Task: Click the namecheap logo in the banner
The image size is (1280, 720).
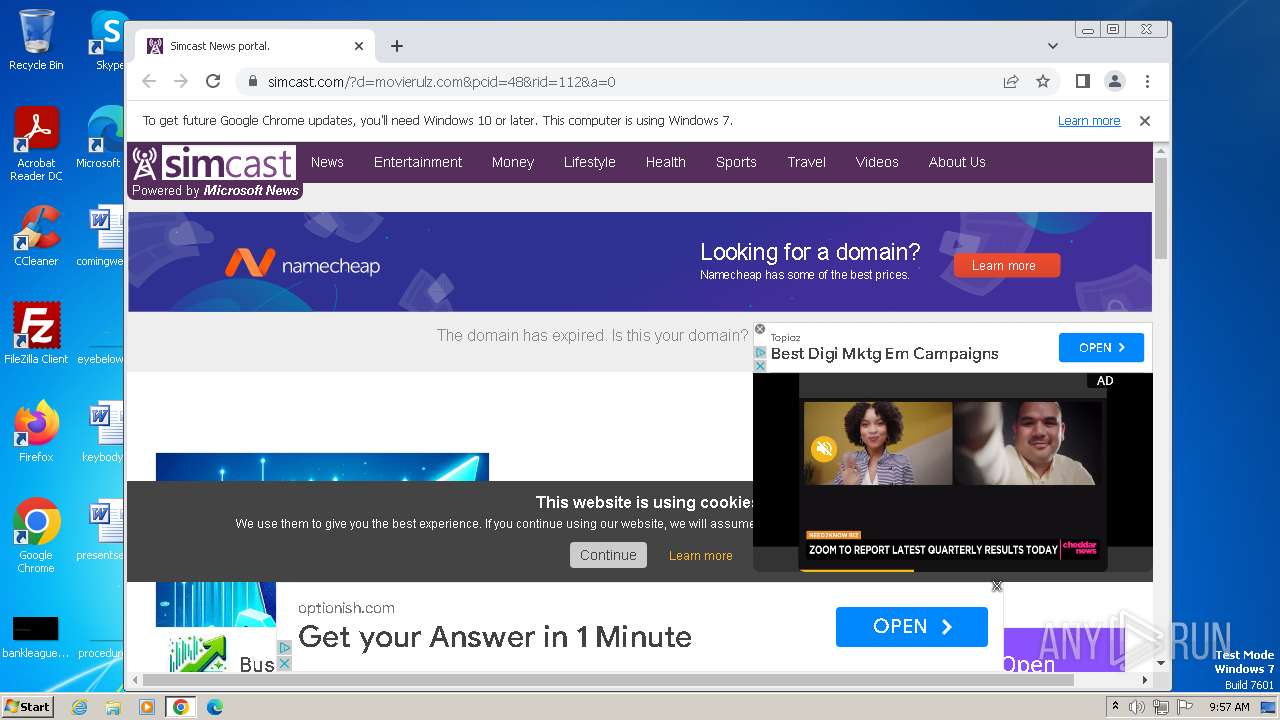Action: tap(302, 264)
